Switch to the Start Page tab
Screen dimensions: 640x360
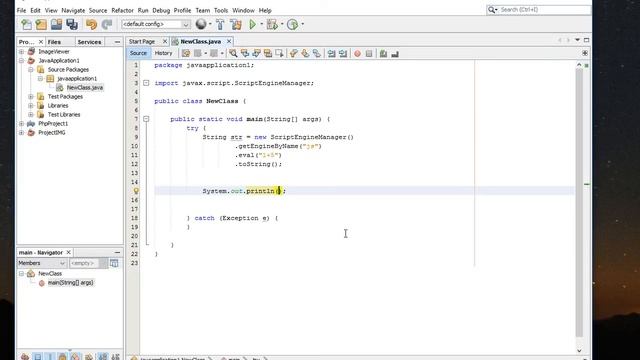click(142, 42)
